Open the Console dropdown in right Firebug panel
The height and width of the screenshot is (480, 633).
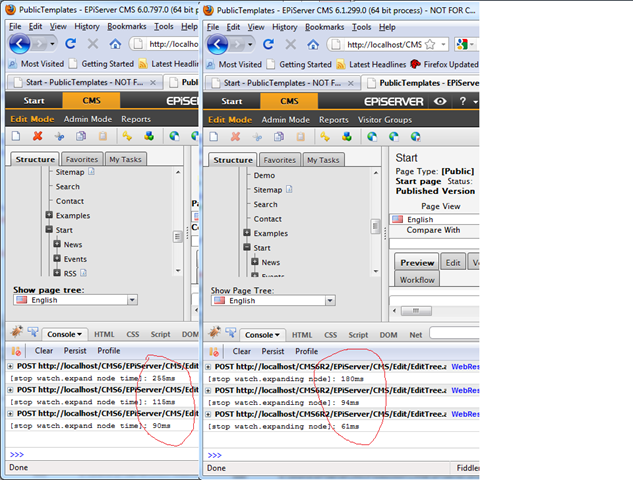click(x=264, y=335)
